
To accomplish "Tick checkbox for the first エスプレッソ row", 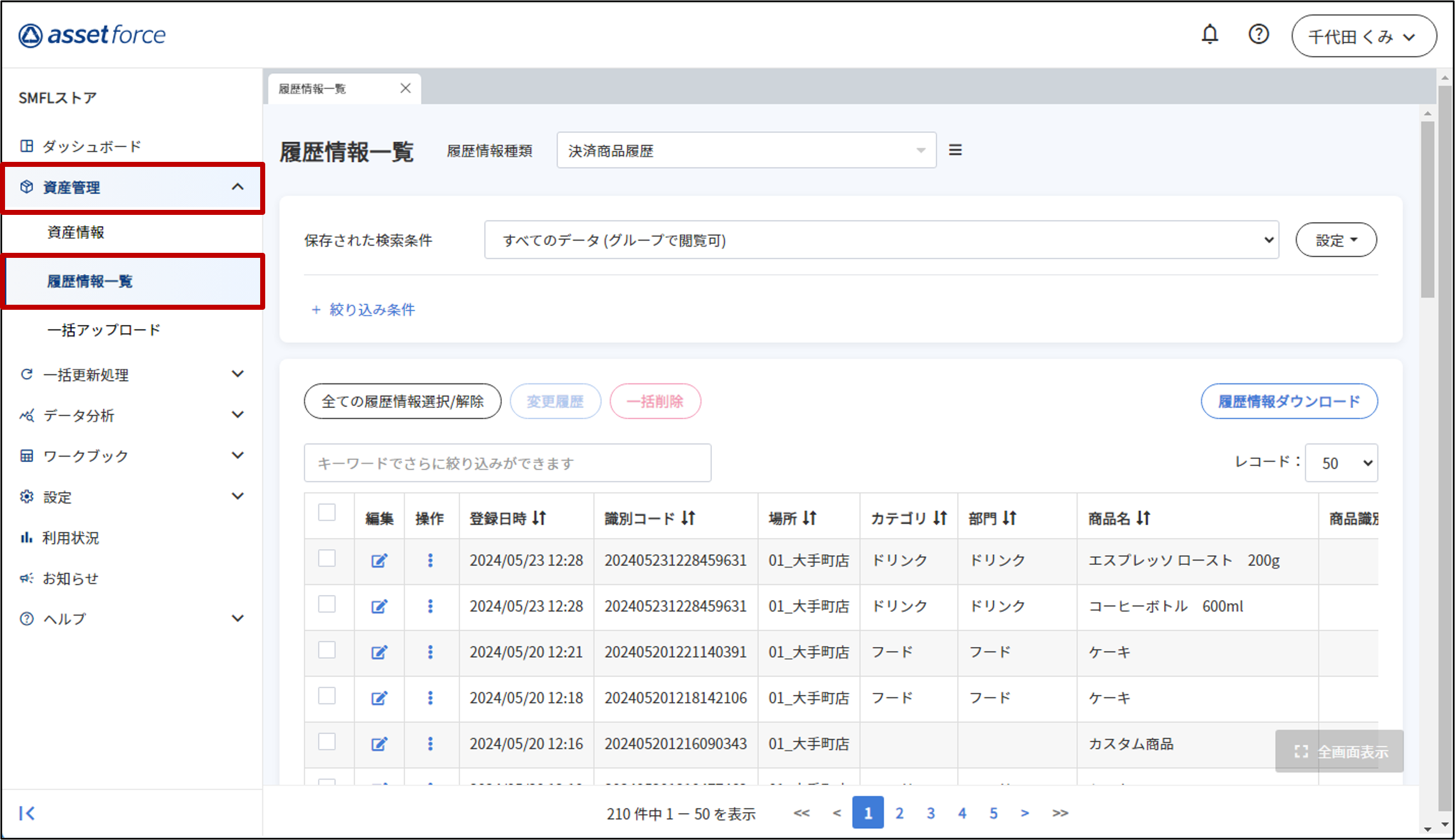I will click(327, 559).
